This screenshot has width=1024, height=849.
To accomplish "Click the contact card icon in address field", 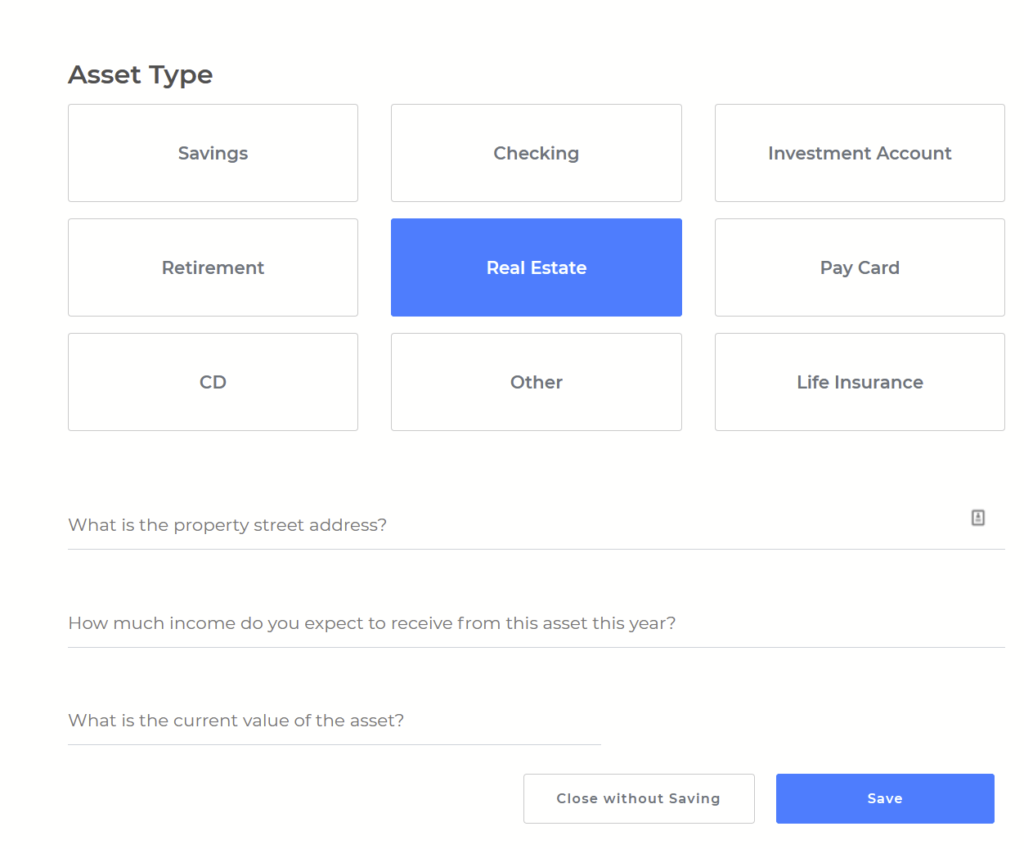I will coord(978,517).
